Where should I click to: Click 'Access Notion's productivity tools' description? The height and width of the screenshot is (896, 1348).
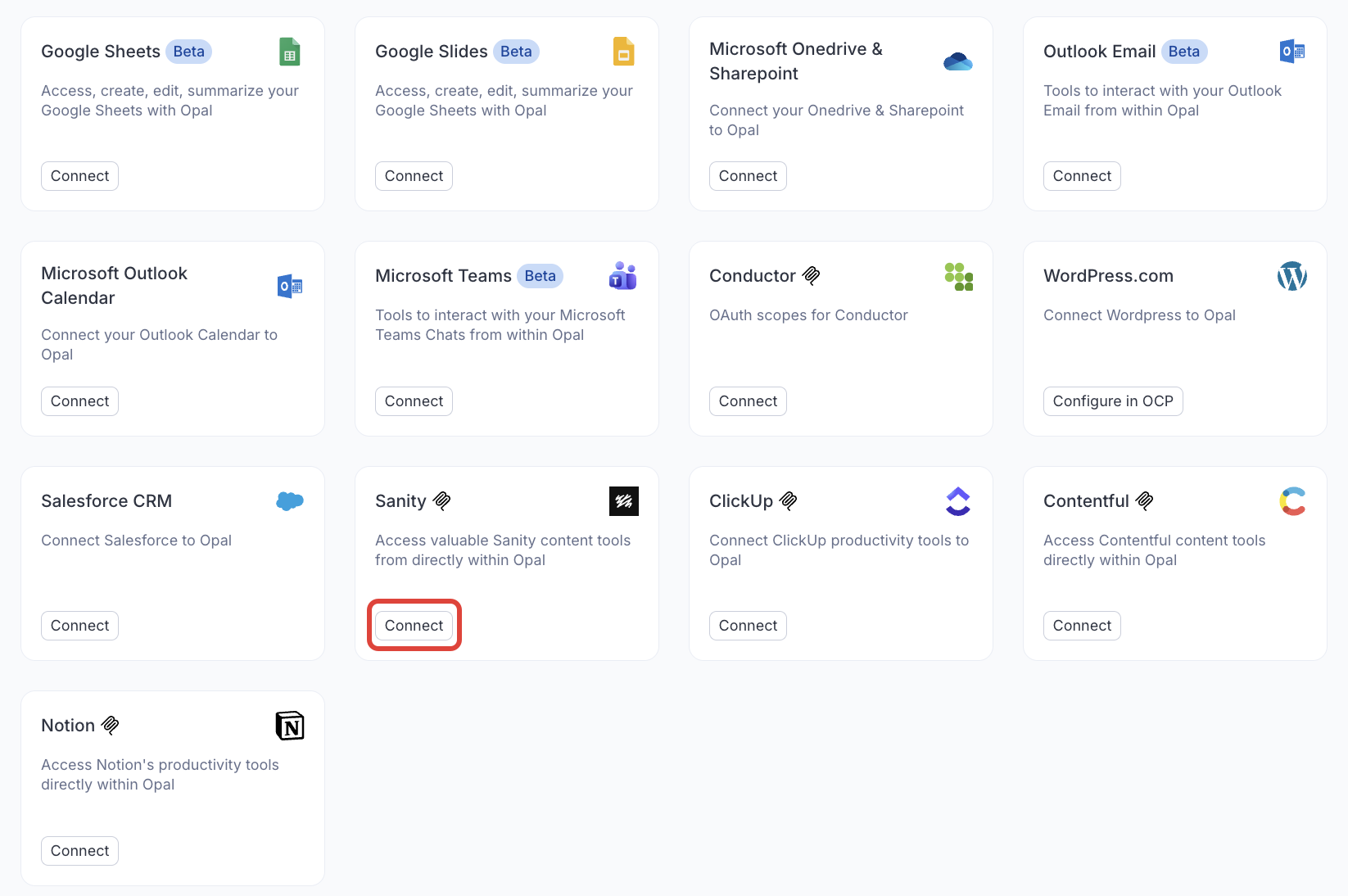(160, 775)
